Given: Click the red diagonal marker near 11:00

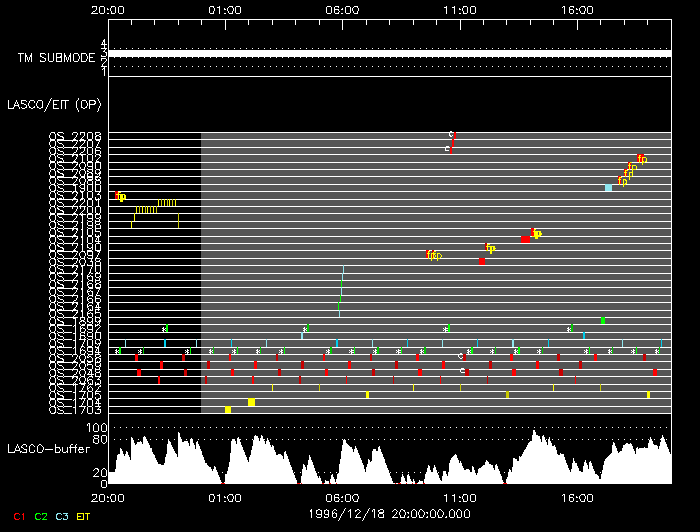Looking at the screenshot, I should 452,142.
